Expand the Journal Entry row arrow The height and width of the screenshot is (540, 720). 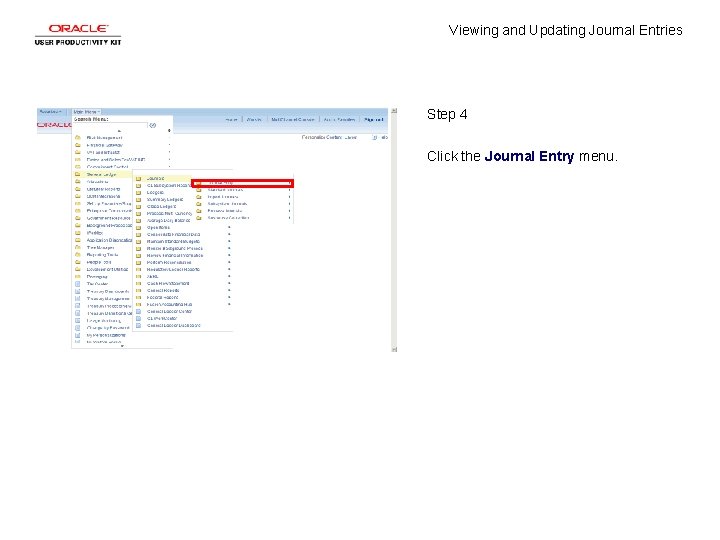coord(289,183)
